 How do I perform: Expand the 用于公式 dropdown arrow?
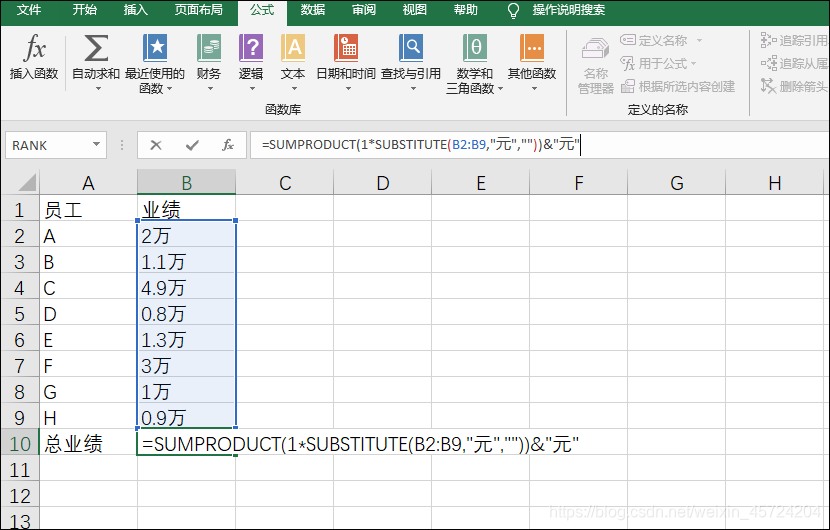point(693,64)
